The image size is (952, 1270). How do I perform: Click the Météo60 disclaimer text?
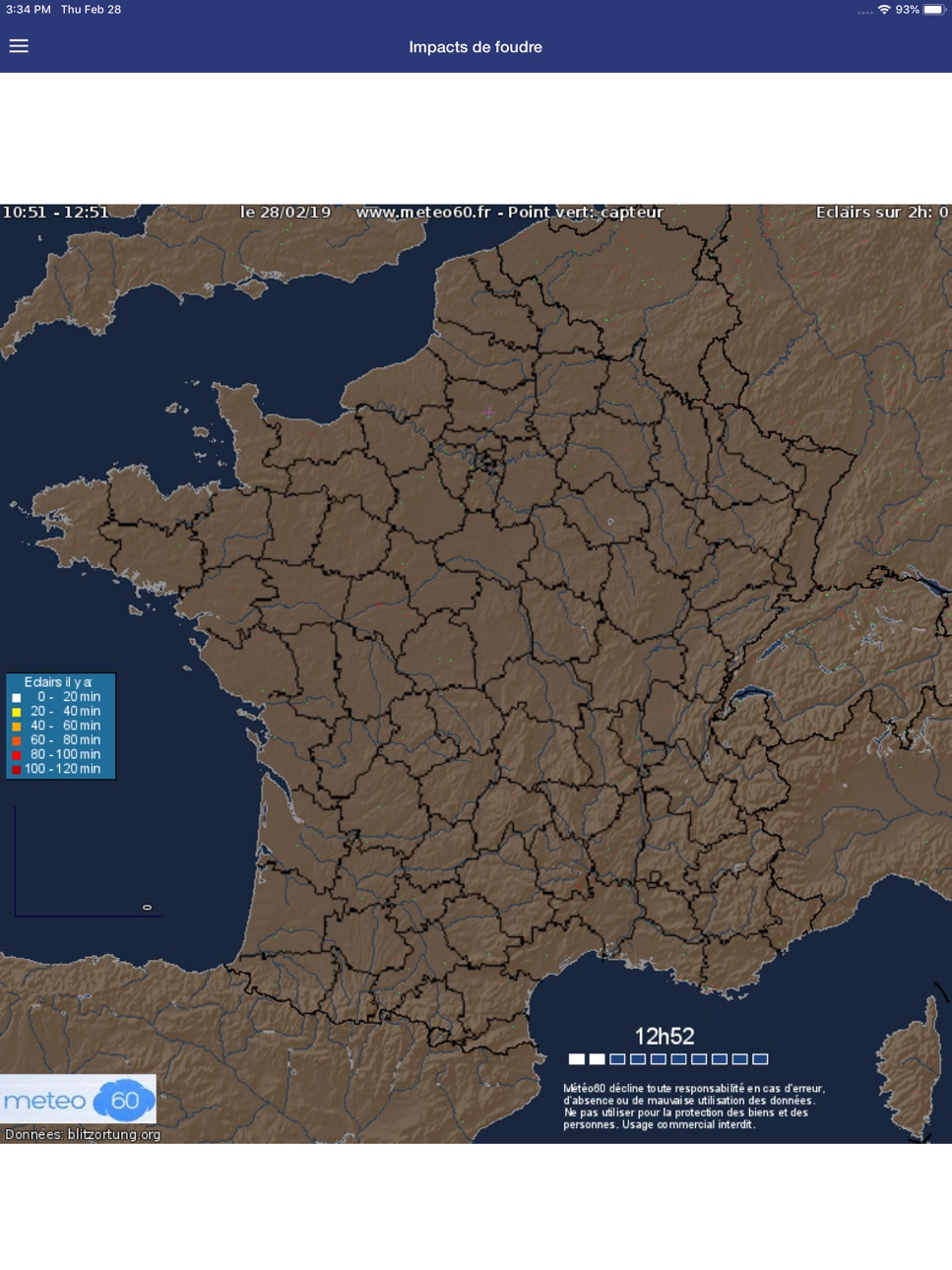(x=694, y=1107)
